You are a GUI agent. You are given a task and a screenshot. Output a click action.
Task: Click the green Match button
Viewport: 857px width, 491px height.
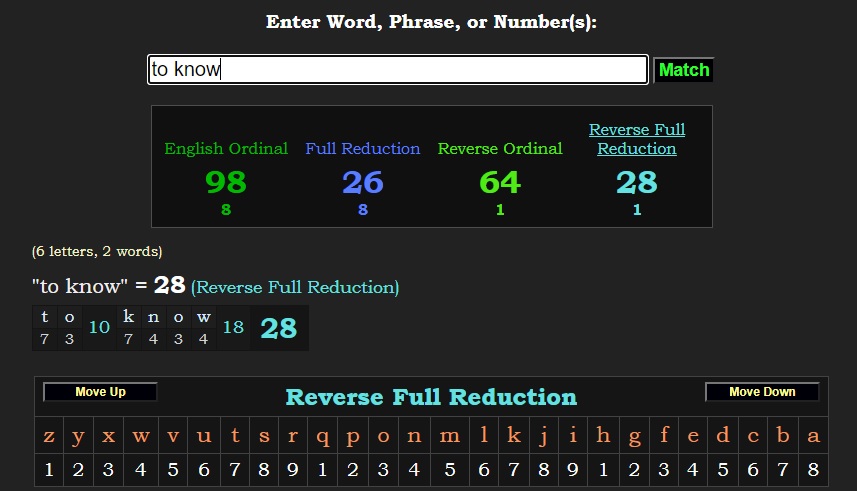click(684, 70)
